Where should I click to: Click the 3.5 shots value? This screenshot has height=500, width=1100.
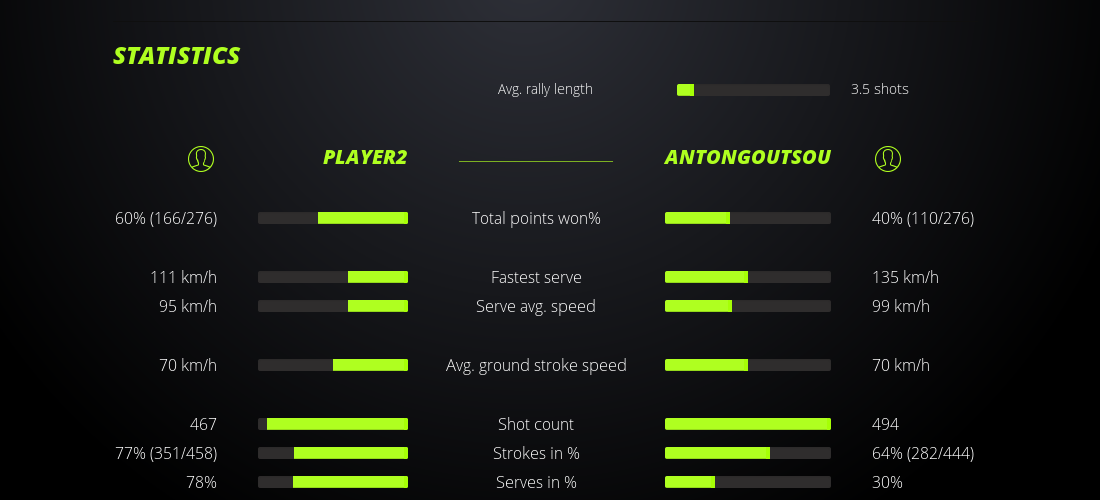point(879,89)
